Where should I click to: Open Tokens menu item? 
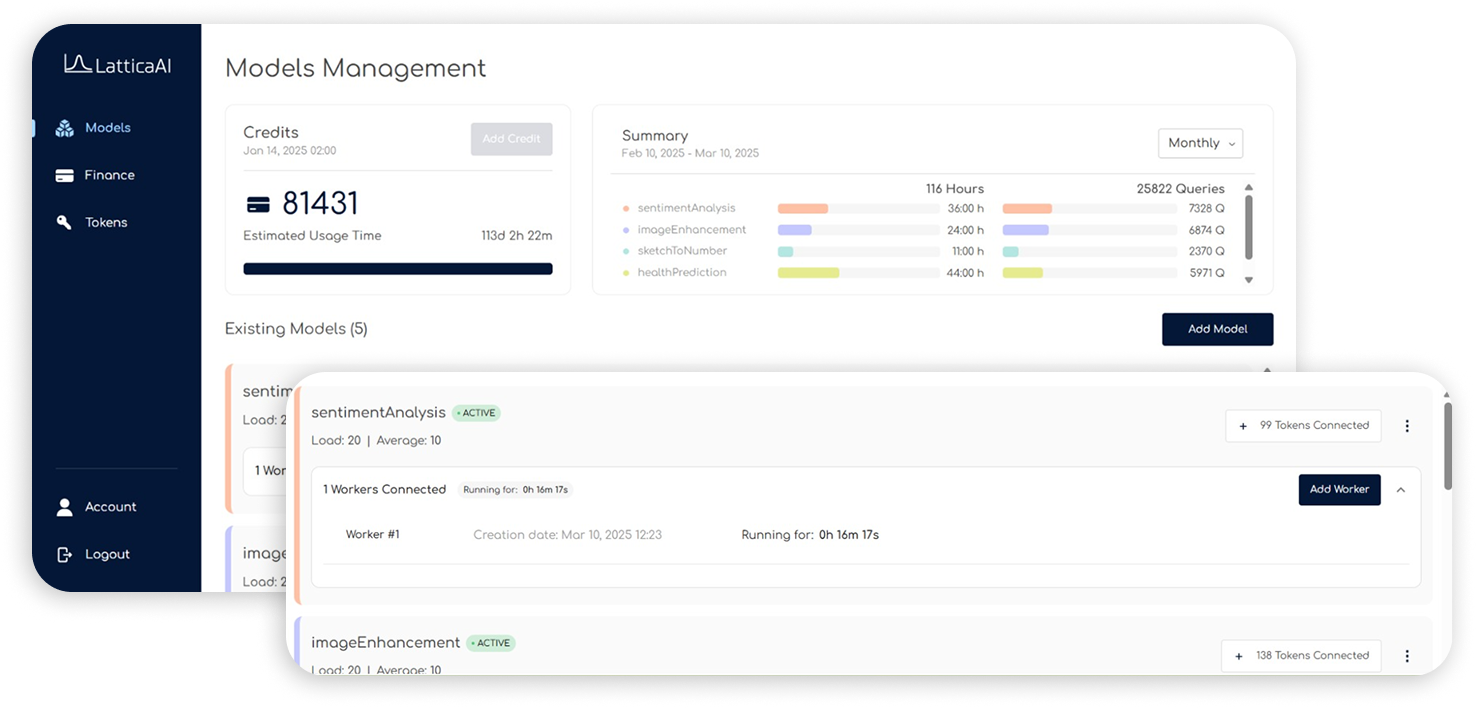coord(106,222)
